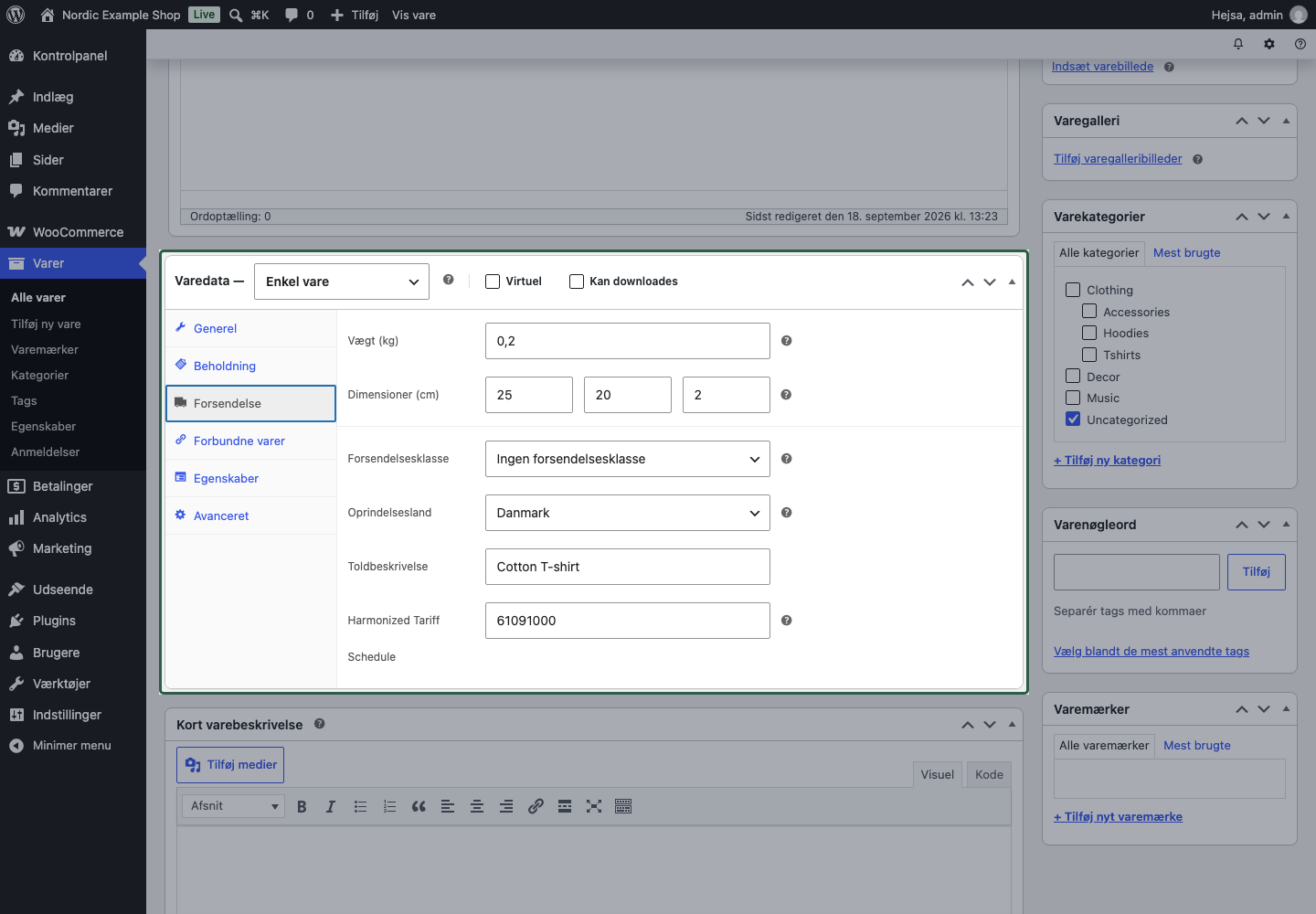The height and width of the screenshot is (914, 1316).
Task: Toggle the toolbar with the keyboard icon
Action: [x=623, y=806]
